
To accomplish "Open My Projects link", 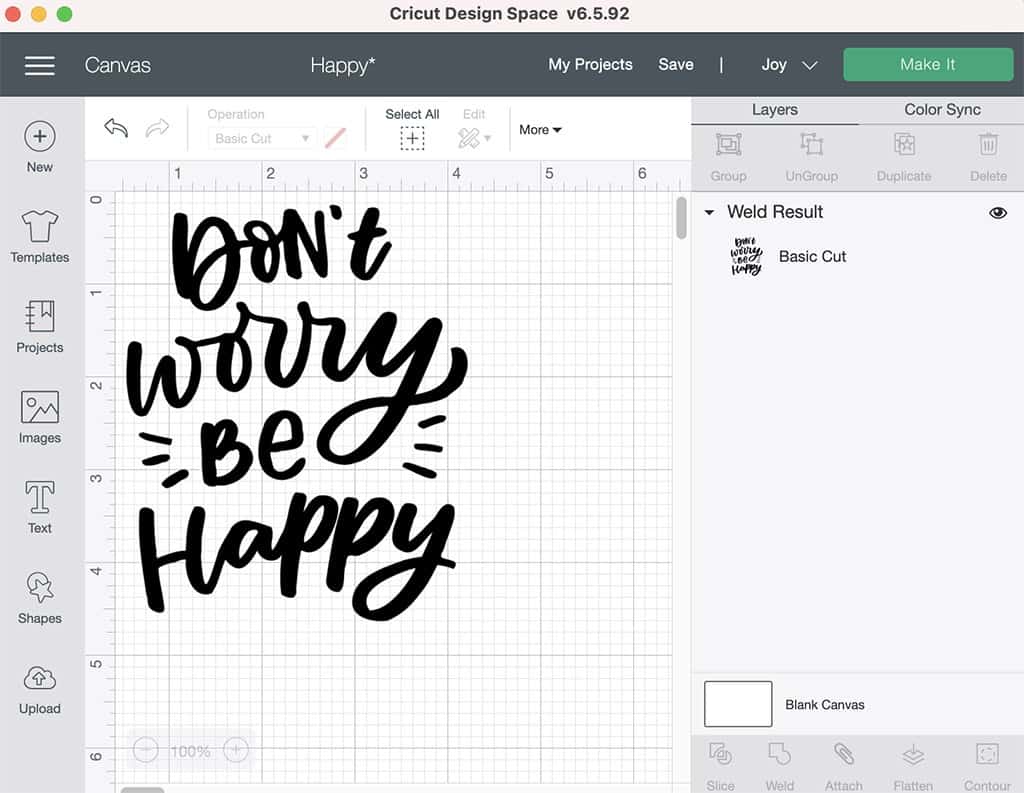I will (x=590, y=65).
